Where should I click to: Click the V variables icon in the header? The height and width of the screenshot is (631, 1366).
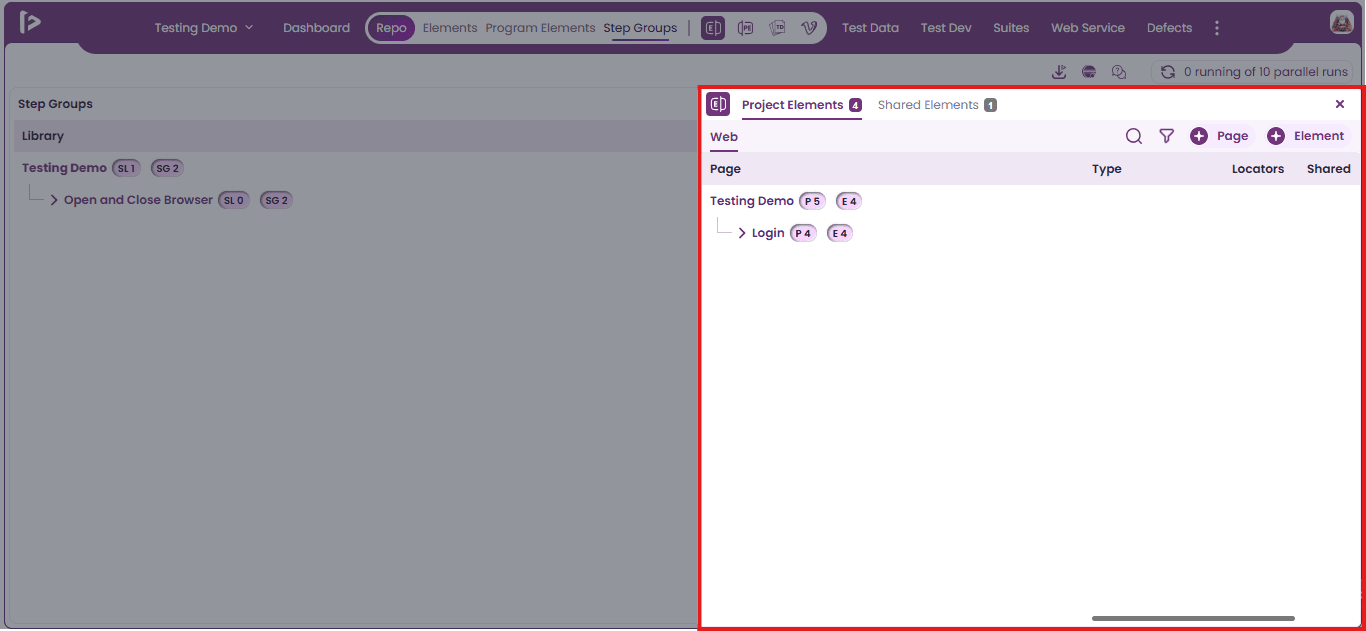(809, 28)
